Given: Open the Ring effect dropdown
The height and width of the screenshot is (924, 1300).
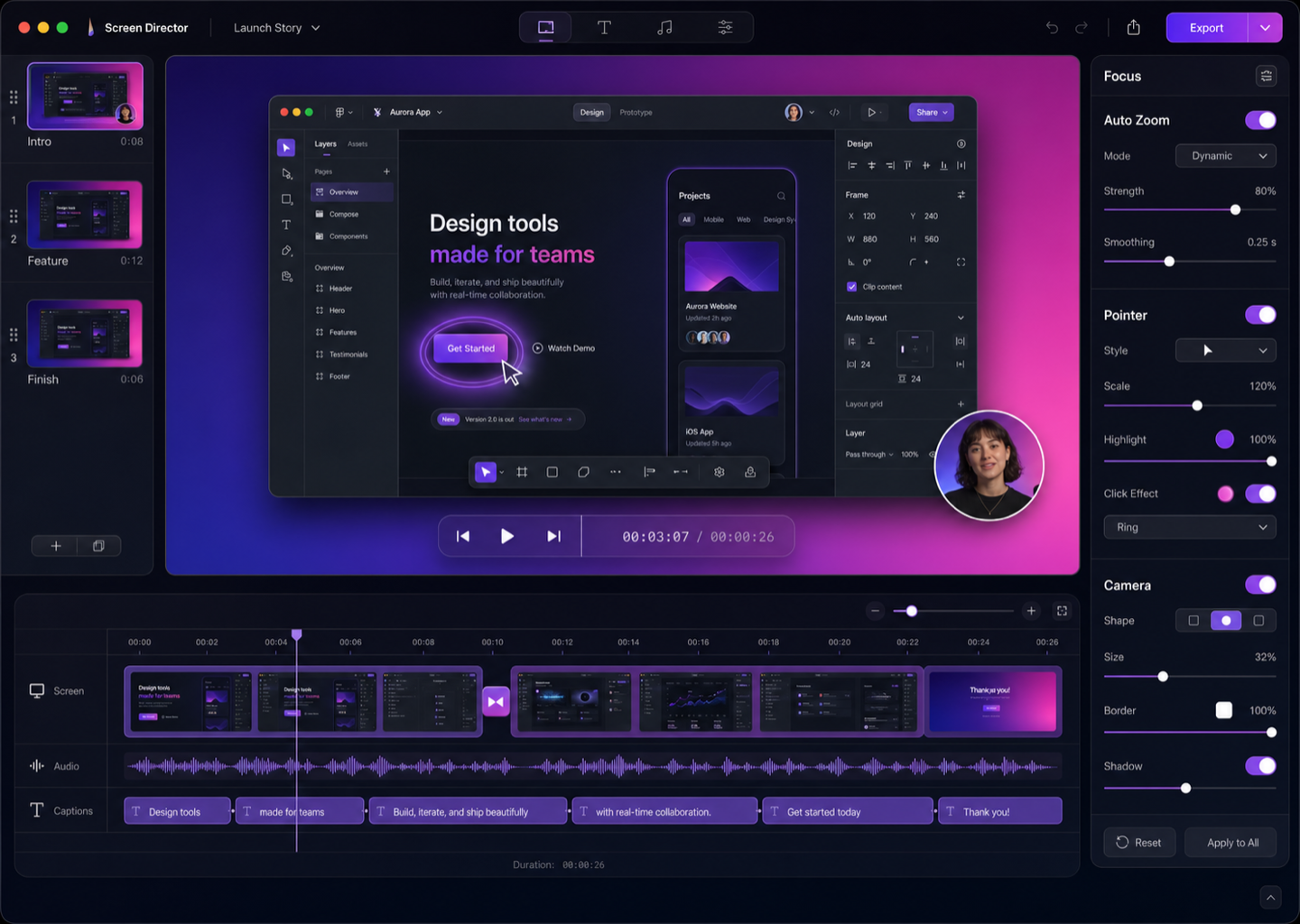Looking at the screenshot, I should click(1190, 527).
